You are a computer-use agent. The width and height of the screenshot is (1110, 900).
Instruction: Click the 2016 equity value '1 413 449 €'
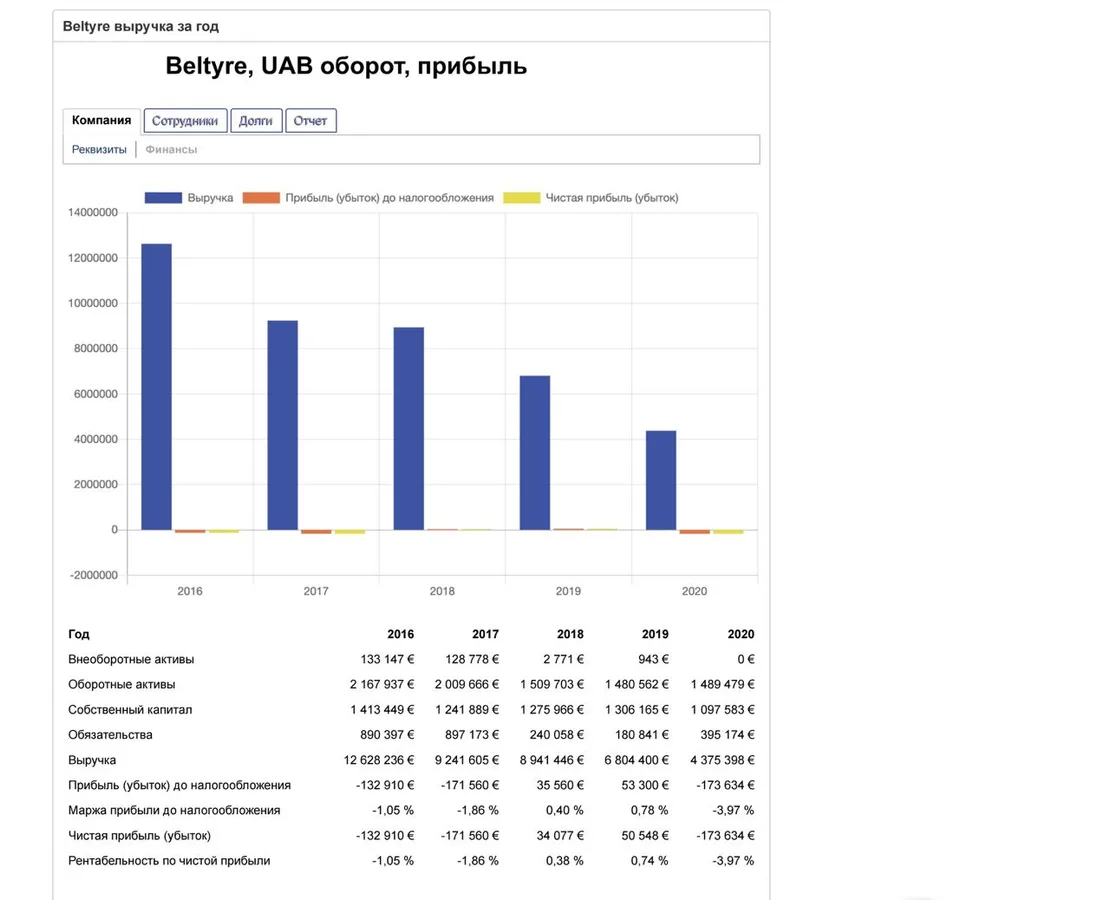(382, 710)
